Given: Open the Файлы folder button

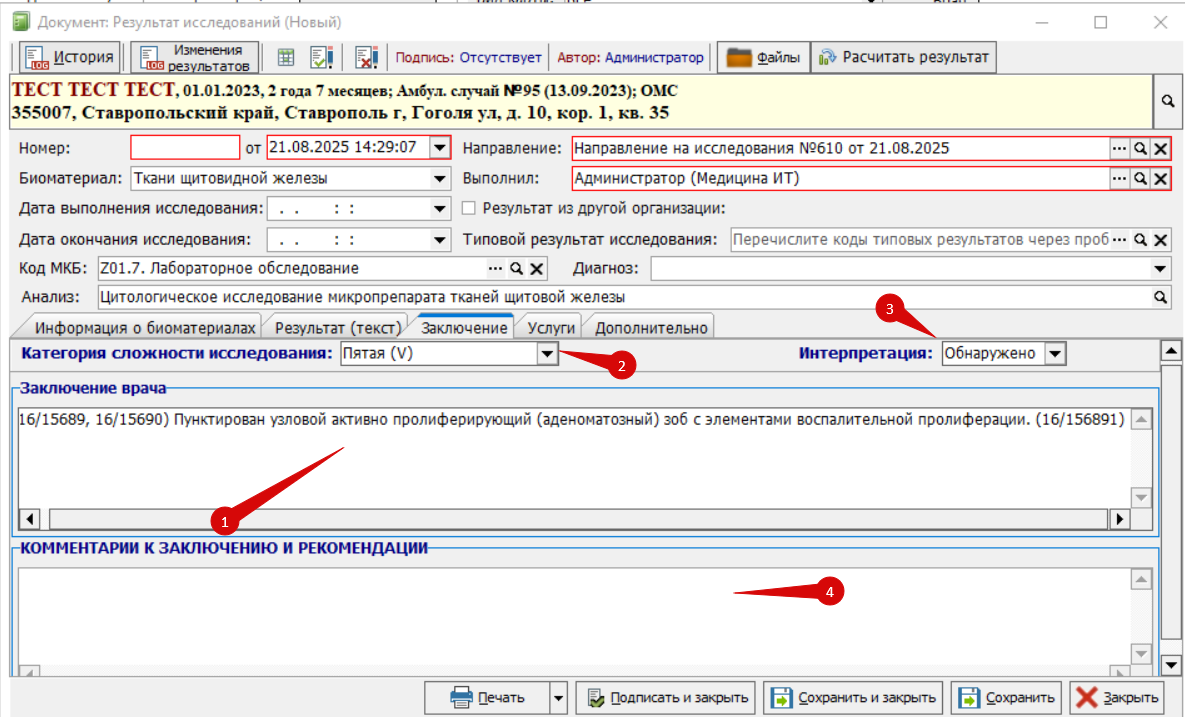Looking at the screenshot, I should (763, 57).
